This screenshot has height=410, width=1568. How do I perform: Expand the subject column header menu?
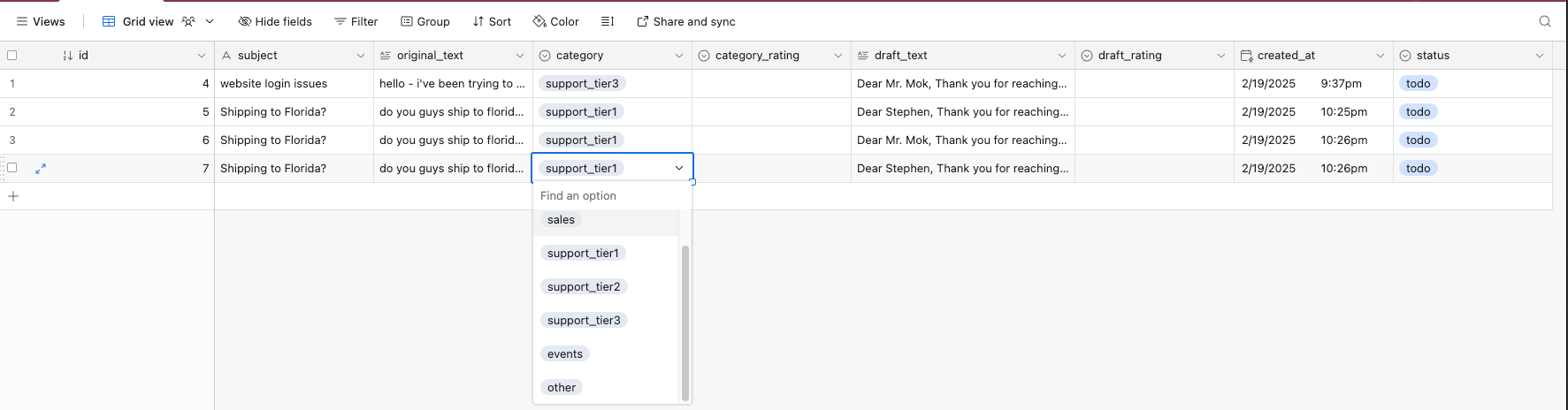tap(361, 55)
